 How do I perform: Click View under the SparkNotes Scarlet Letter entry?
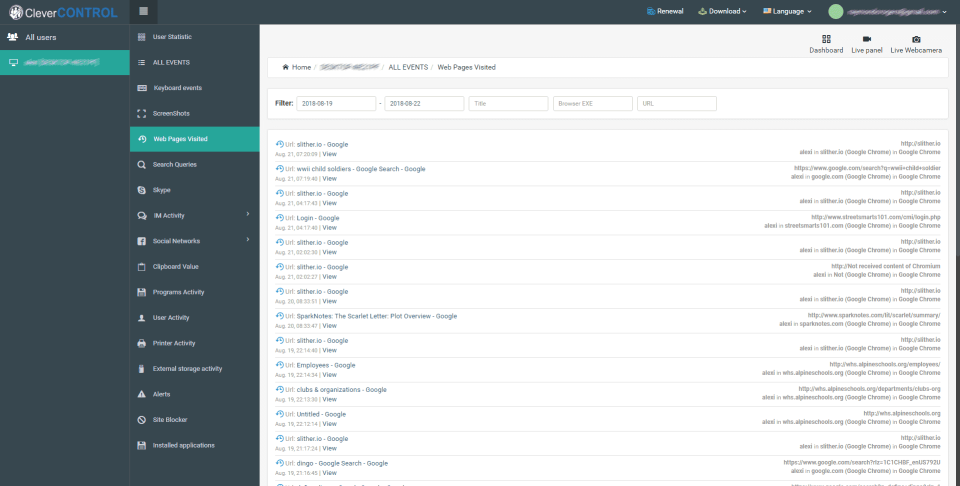coord(329,326)
